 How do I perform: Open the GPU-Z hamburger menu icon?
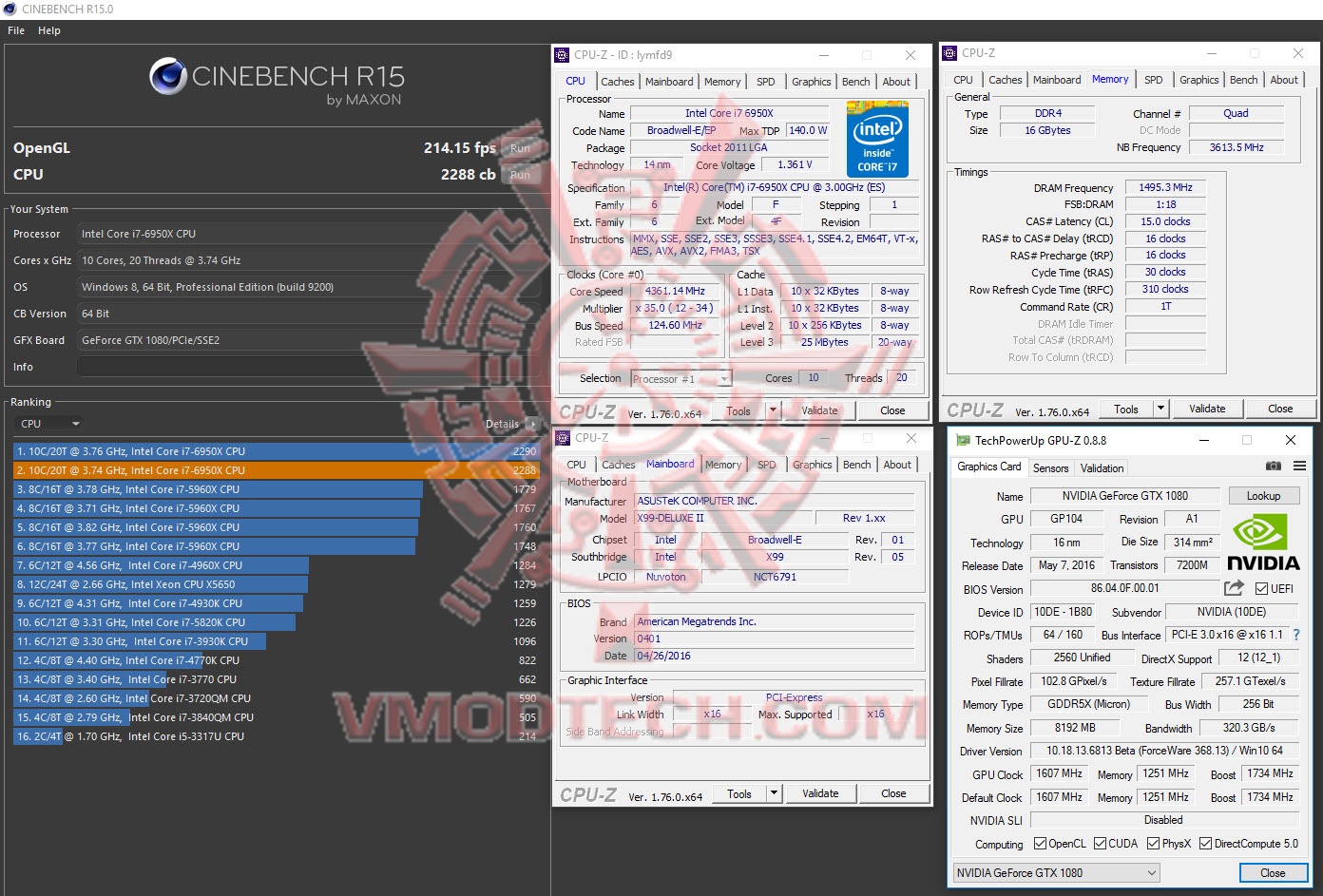pyautogui.click(x=1299, y=466)
